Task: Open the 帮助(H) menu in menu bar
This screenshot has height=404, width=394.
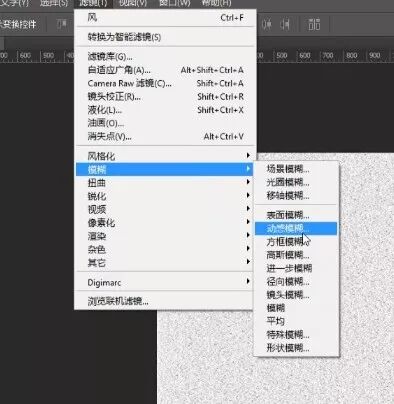Action: [x=216, y=3]
